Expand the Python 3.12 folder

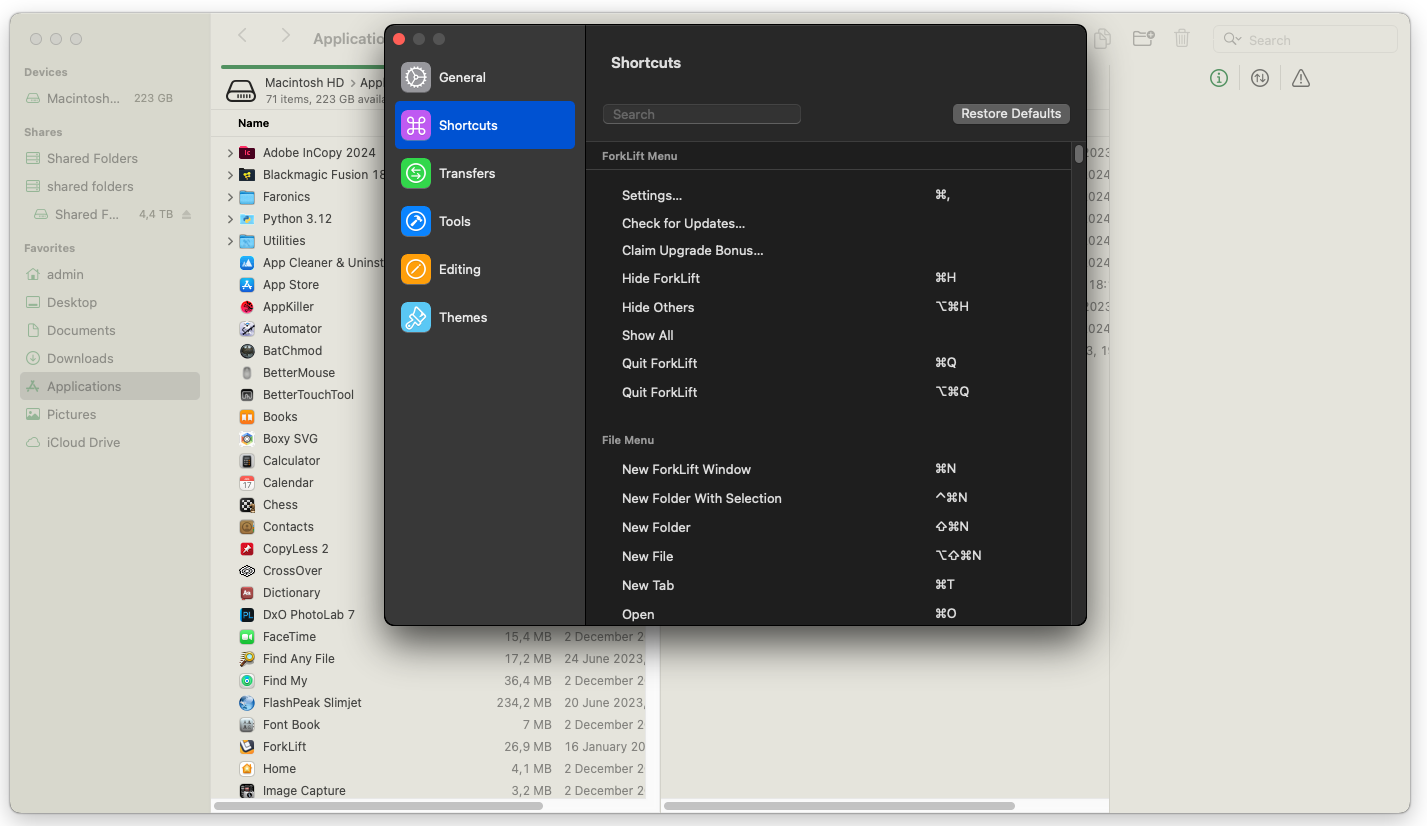(x=230, y=219)
